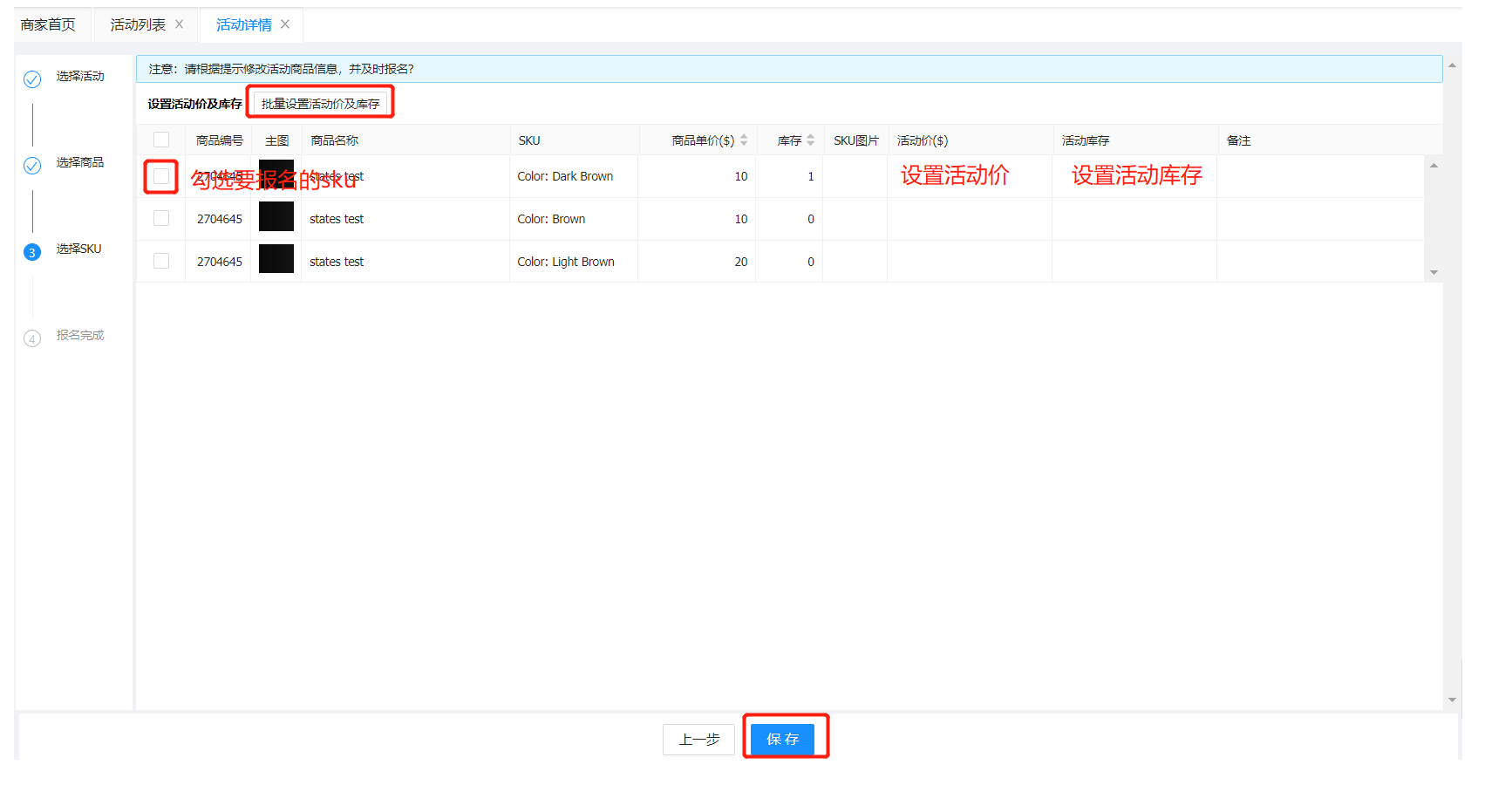Click 'states test' name in Brown row

pyautogui.click(x=337, y=219)
